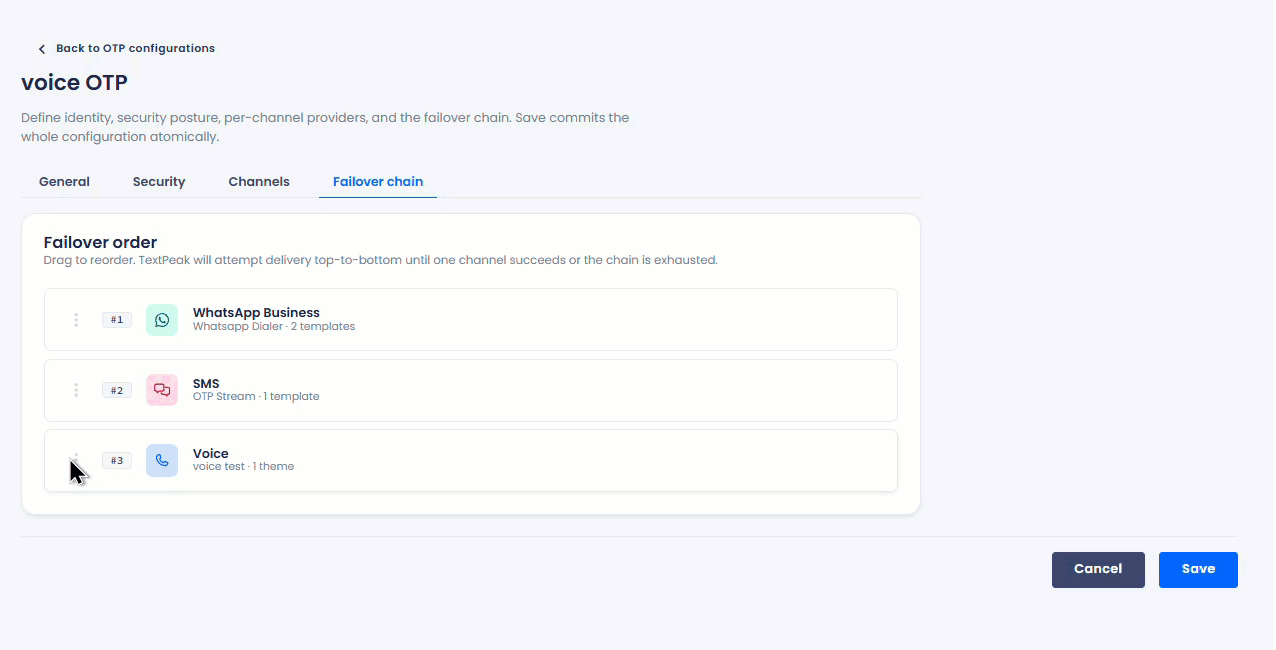
Task: Select the Failover chain tab
Action: pos(378,181)
